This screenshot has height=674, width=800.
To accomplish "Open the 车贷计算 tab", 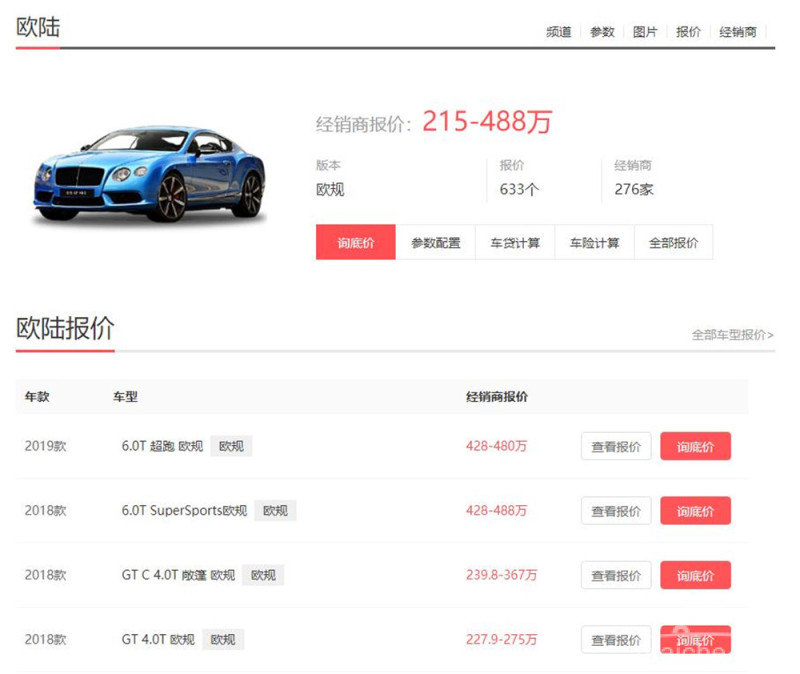I will point(515,243).
